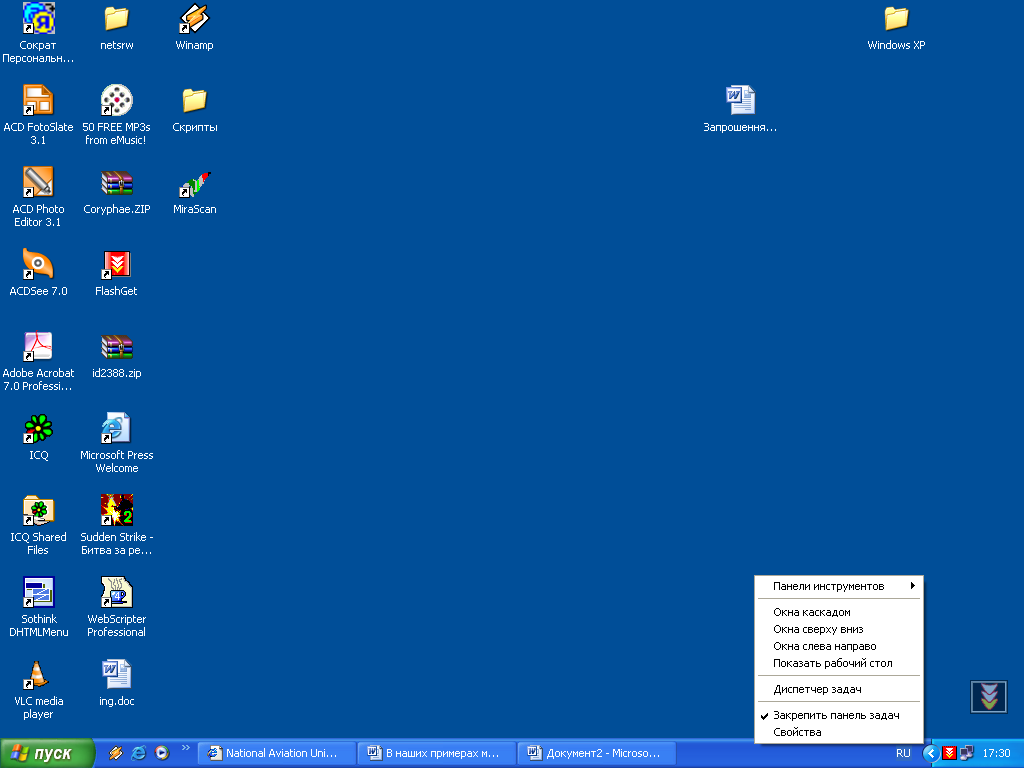Click the 17:30 taskbar clock
The height and width of the screenshot is (768, 1024).
click(x=996, y=753)
